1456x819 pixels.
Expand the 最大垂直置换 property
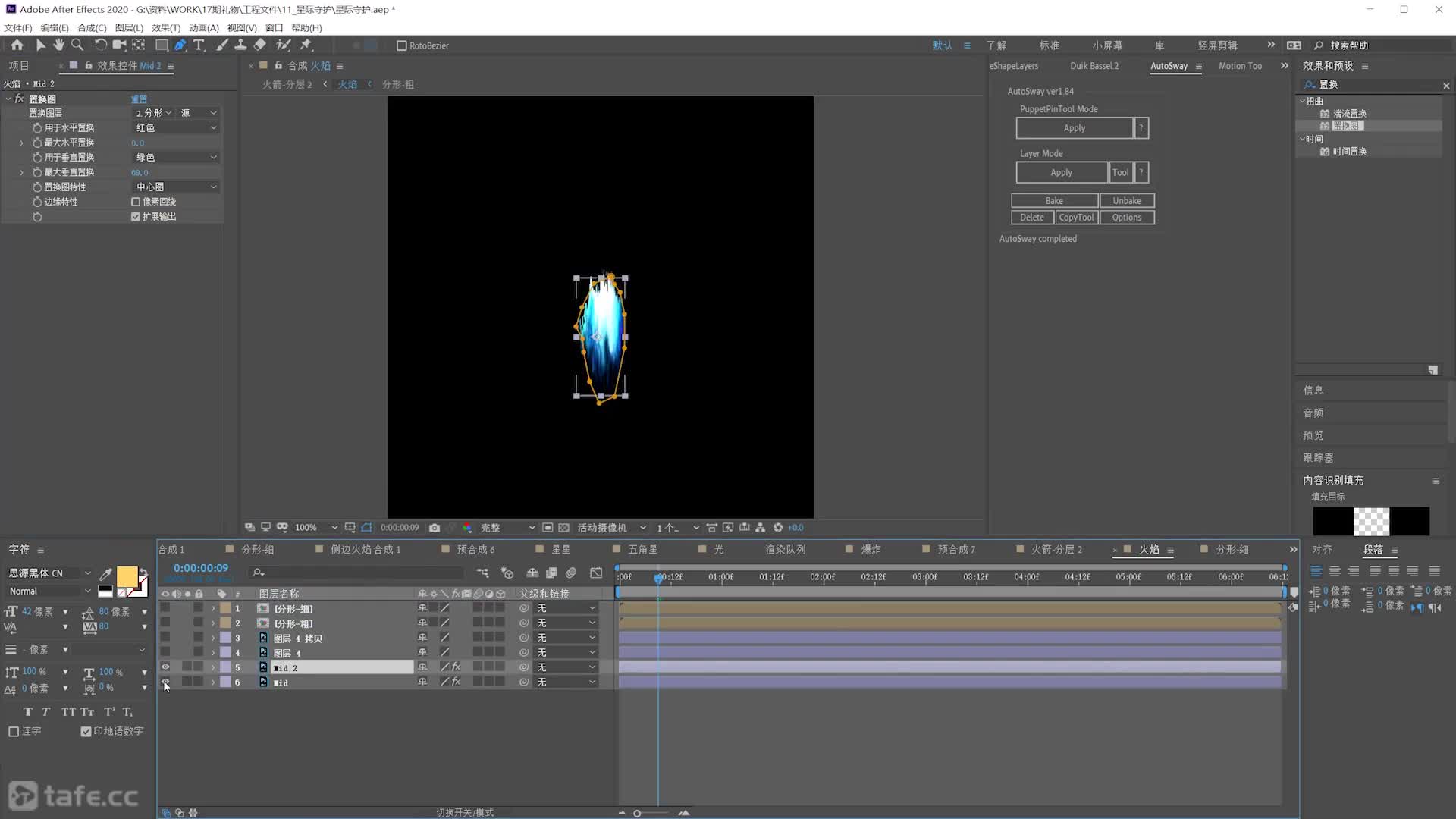21,172
